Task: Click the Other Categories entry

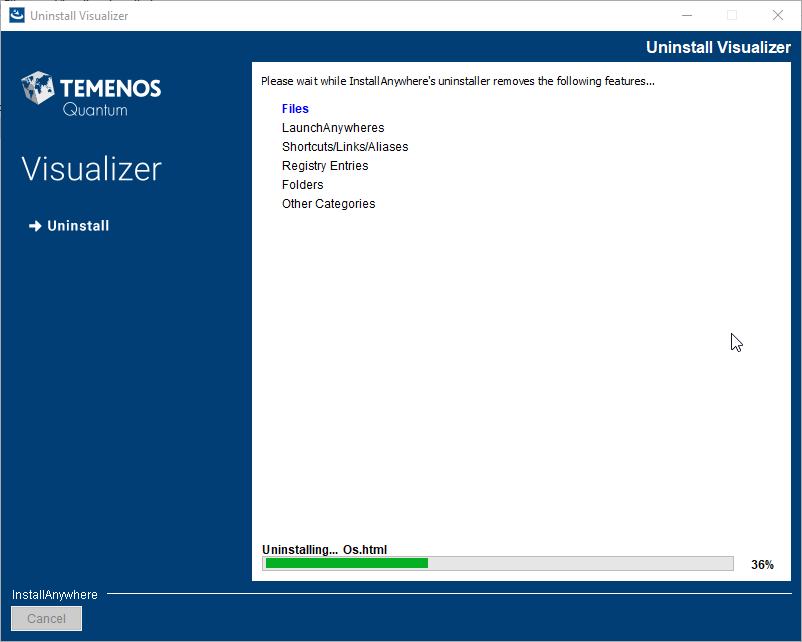Action: pyautogui.click(x=328, y=204)
